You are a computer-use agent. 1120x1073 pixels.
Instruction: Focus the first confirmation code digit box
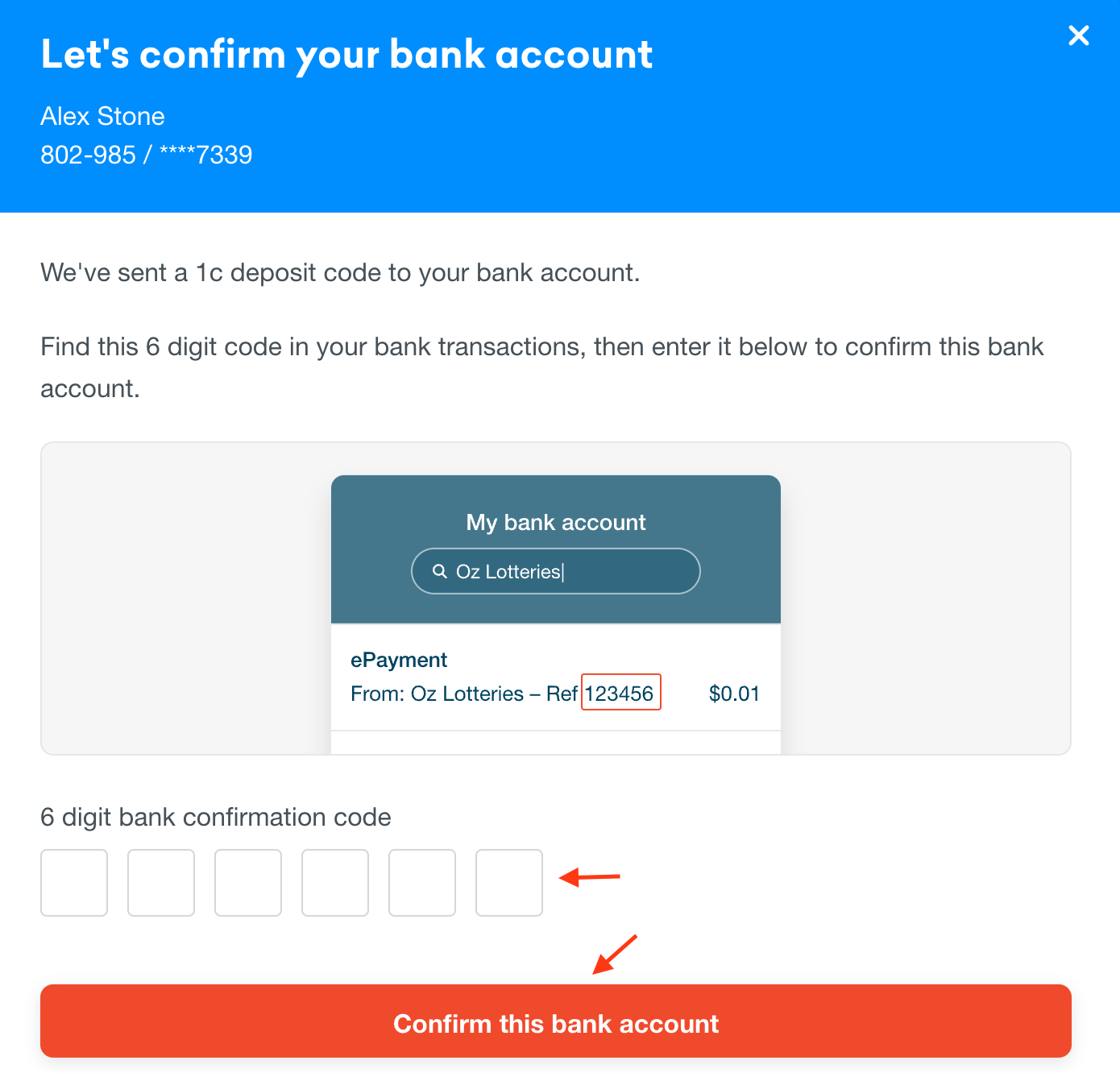point(74,883)
